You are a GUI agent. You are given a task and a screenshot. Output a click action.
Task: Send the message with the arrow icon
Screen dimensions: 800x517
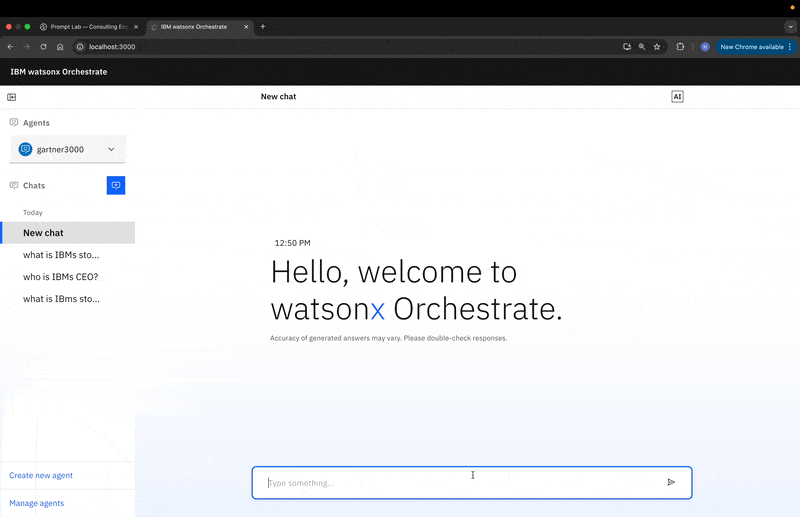point(671,482)
